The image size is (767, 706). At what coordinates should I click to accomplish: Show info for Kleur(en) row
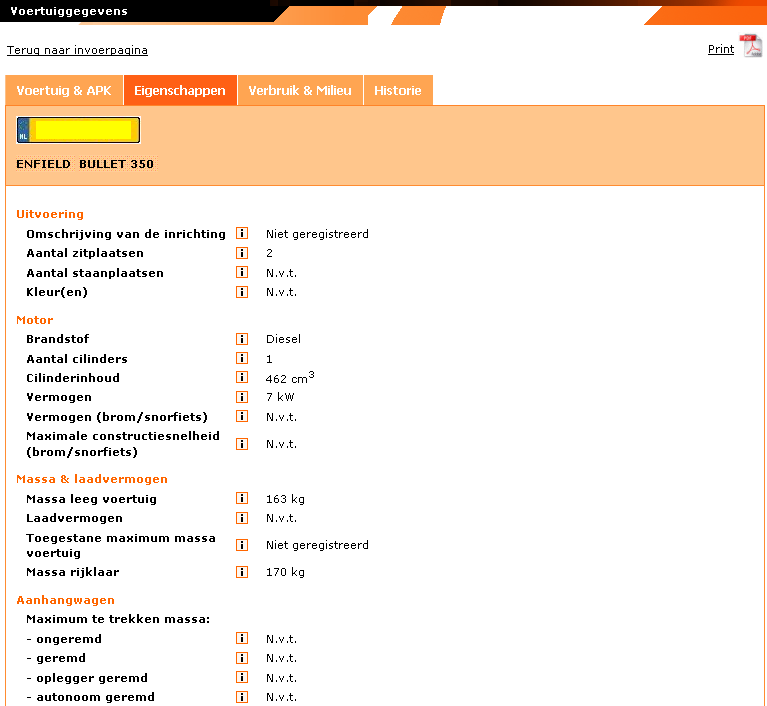coord(242,292)
